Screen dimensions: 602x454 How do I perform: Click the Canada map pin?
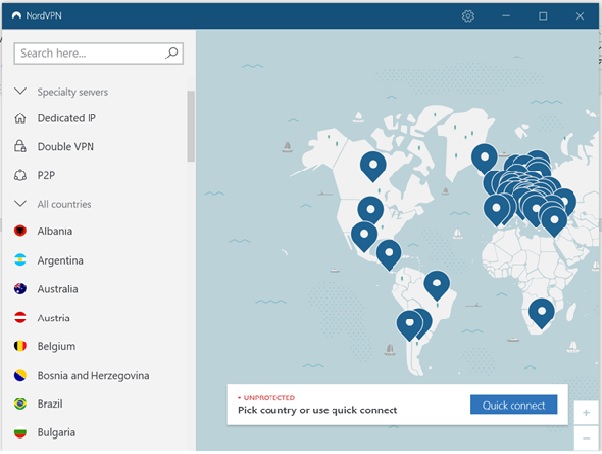[x=373, y=166]
